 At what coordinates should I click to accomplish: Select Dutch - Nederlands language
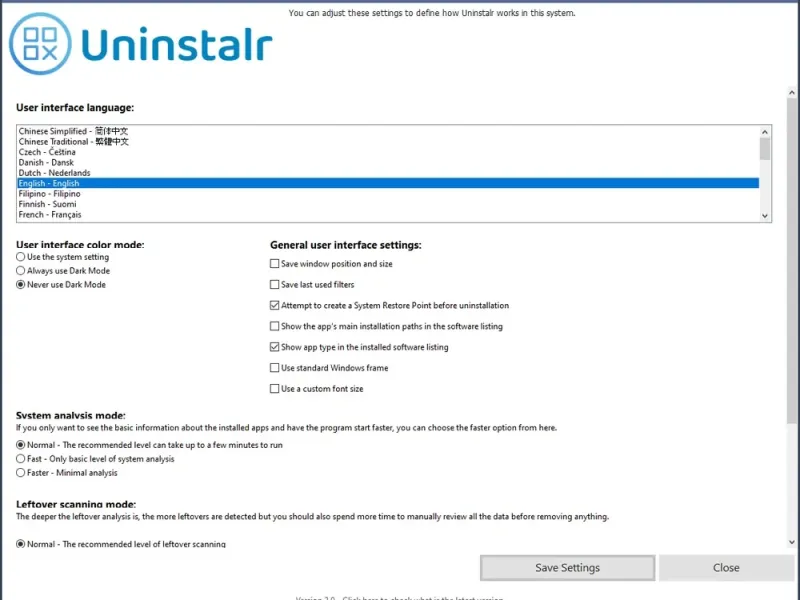tap(388, 173)
